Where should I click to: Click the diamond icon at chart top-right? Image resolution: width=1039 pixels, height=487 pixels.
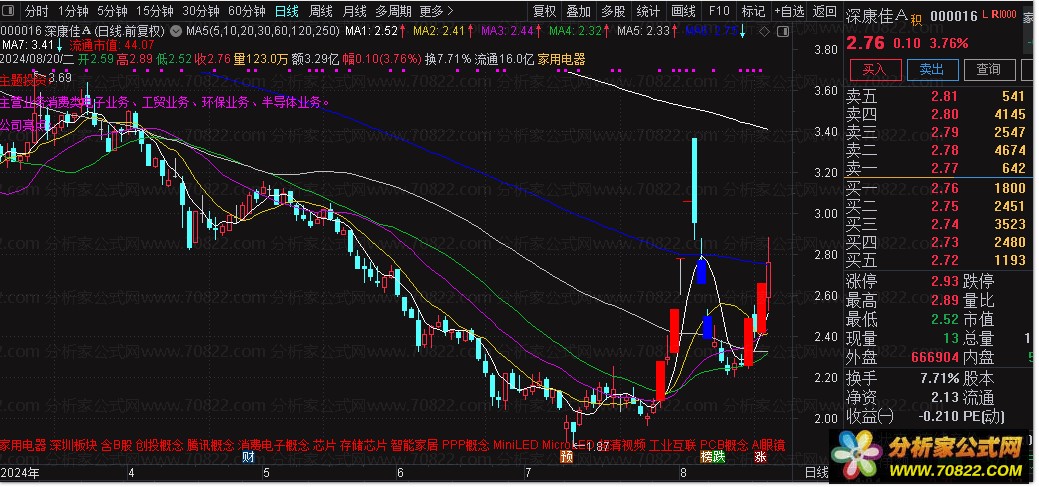coord(765,31)
